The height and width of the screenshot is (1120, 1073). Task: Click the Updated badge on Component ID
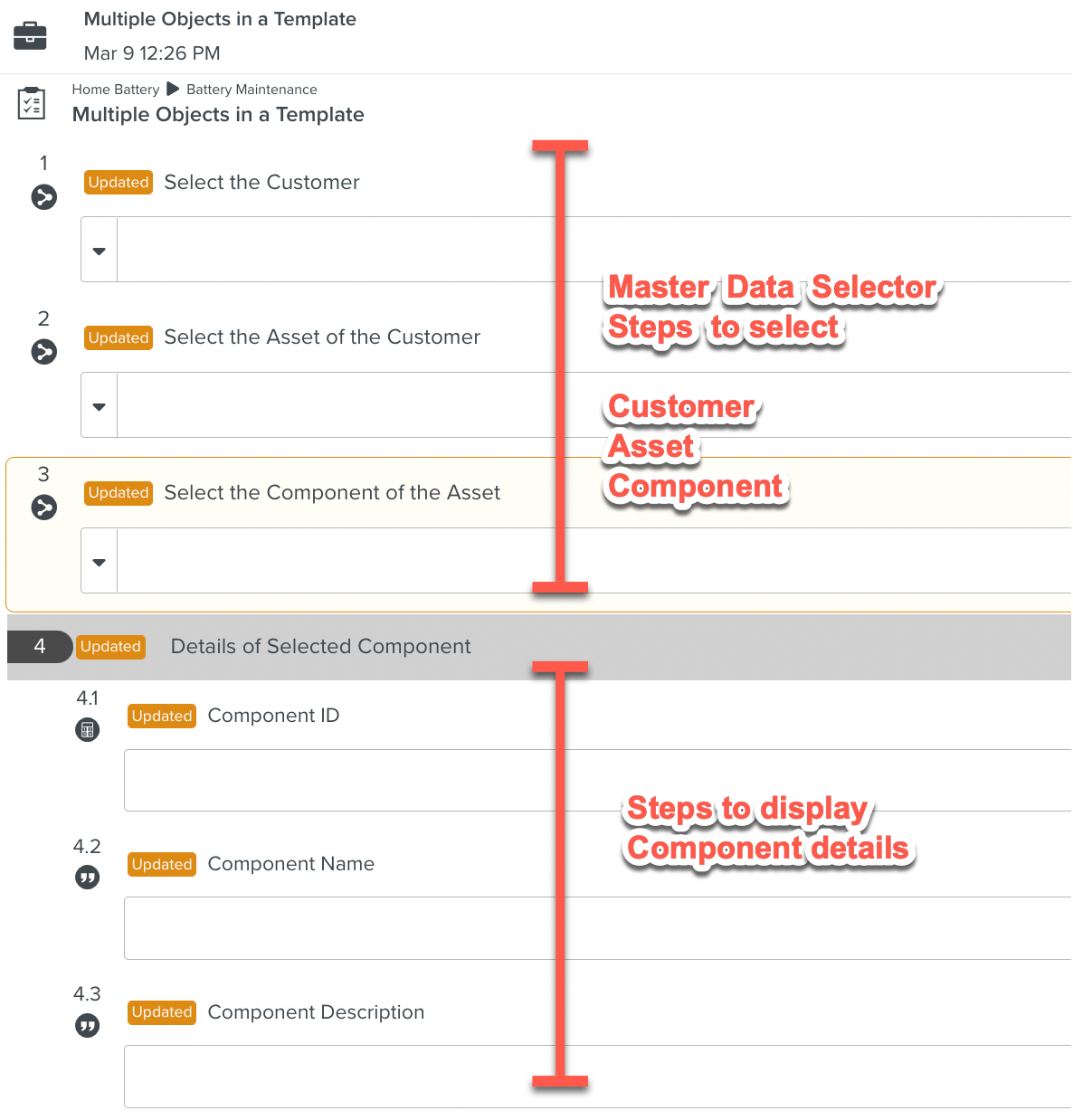pos(161,716)
